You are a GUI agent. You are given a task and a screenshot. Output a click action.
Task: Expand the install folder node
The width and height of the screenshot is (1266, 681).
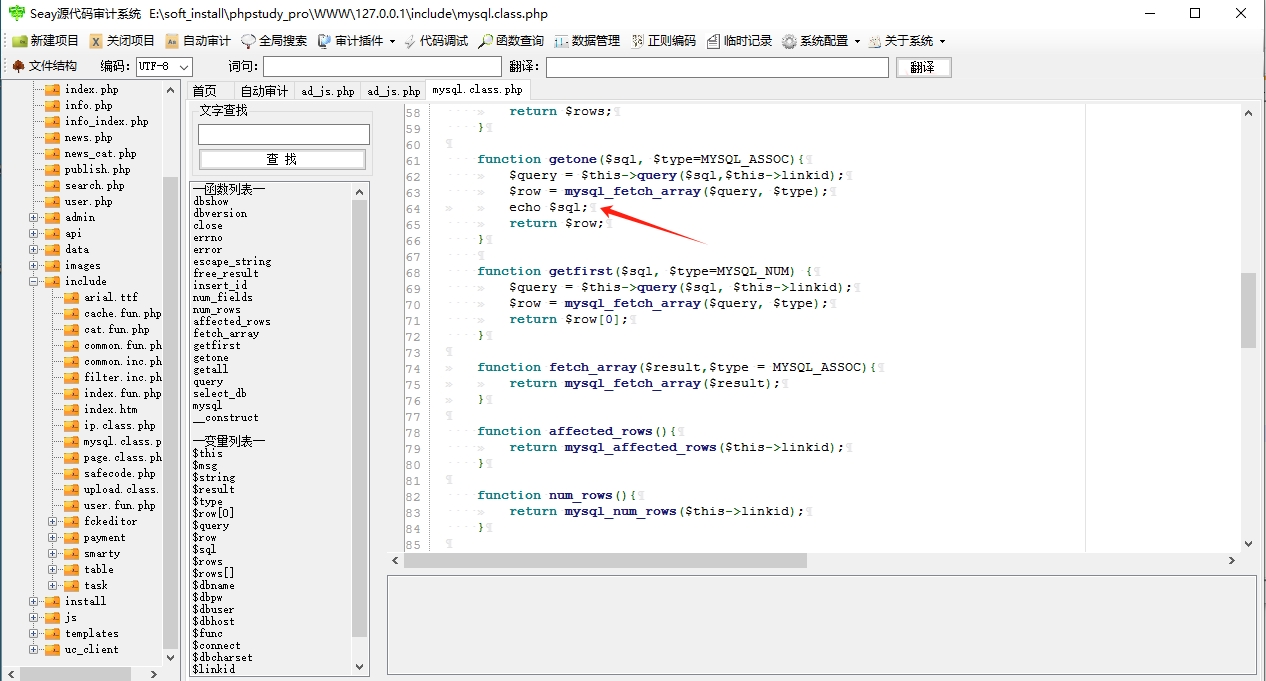click(34, 601)
